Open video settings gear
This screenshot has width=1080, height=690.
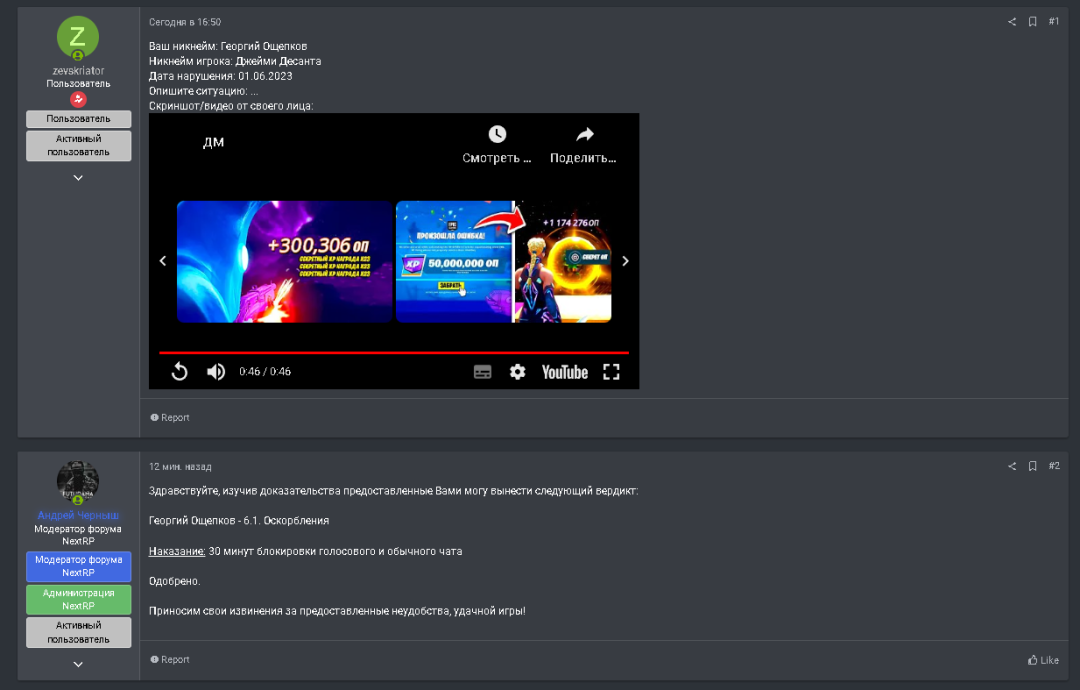[x=517, y=372]
